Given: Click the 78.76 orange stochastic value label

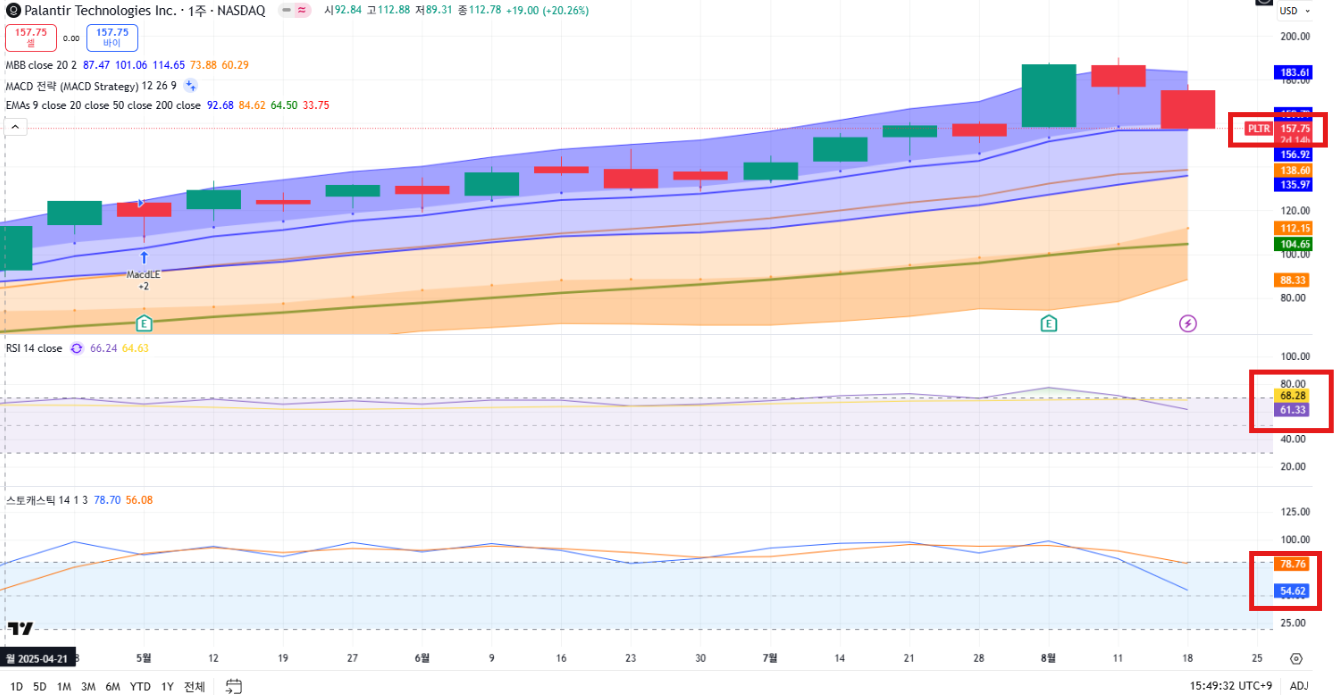Looking at the screenshot, I should tap(1293, 564).
